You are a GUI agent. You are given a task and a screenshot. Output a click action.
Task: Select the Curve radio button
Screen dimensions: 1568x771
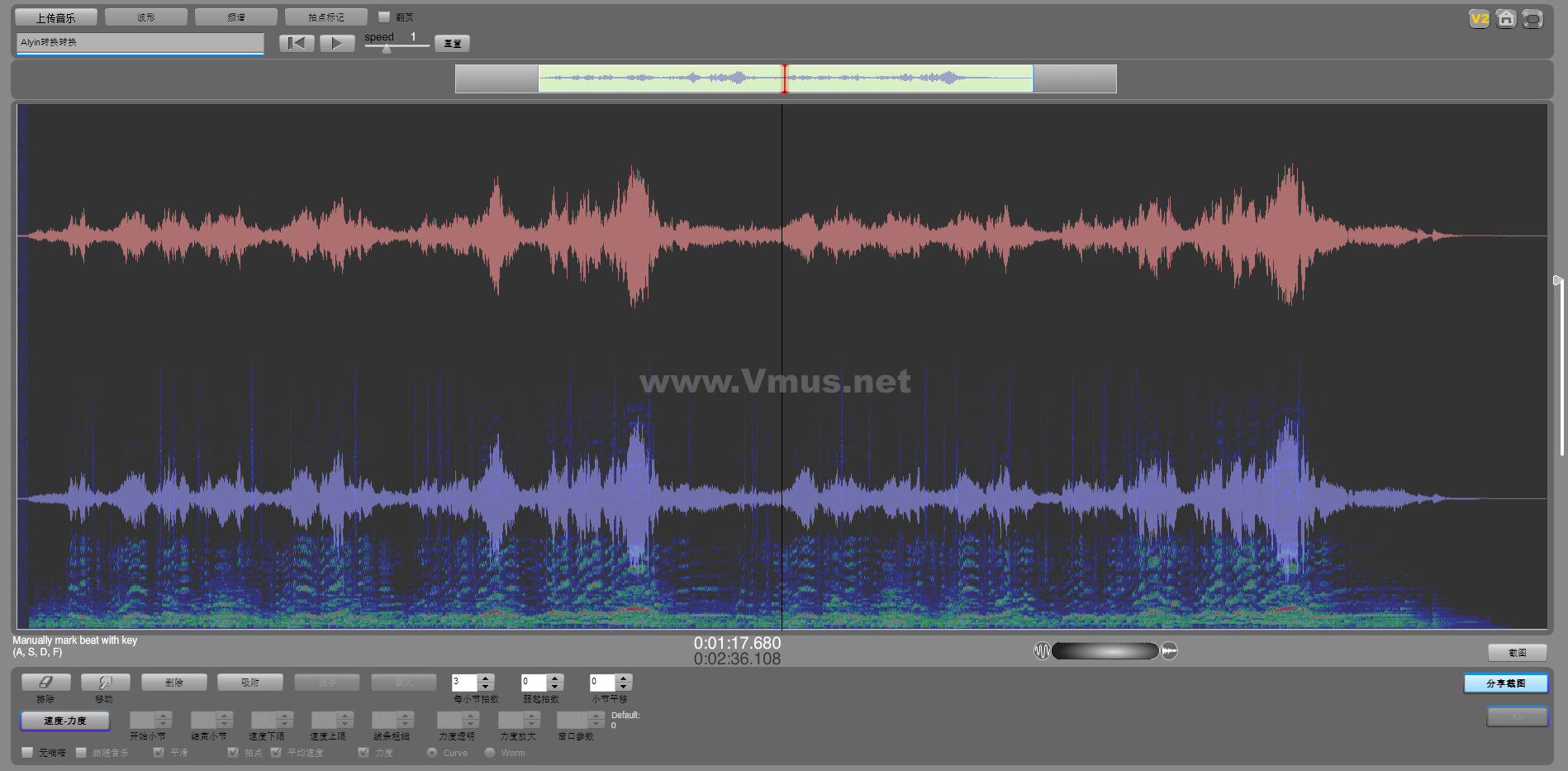click(x=432, y=752)
